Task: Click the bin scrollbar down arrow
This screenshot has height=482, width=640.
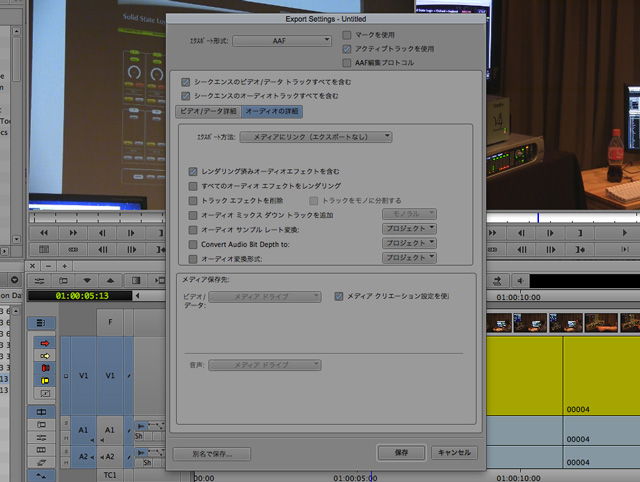Action: 16,239
